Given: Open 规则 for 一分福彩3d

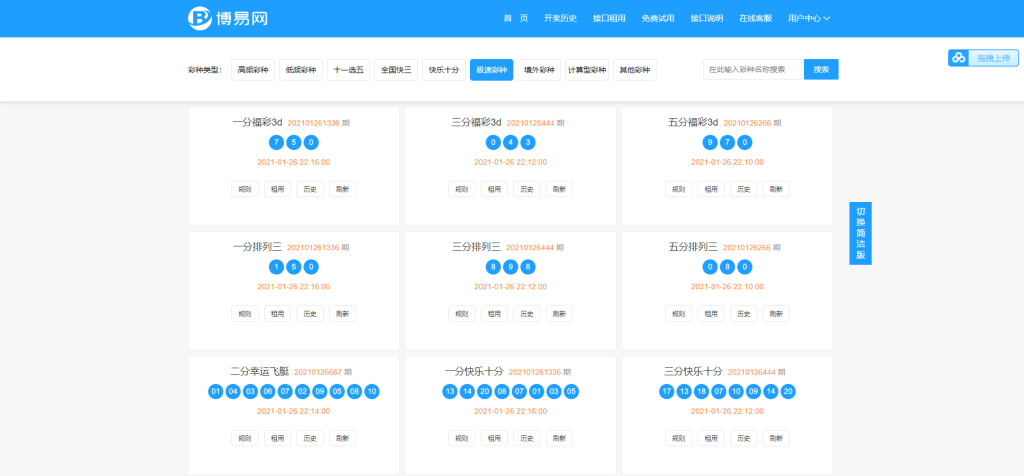Looking at the screenshot, I should point(245,189).
